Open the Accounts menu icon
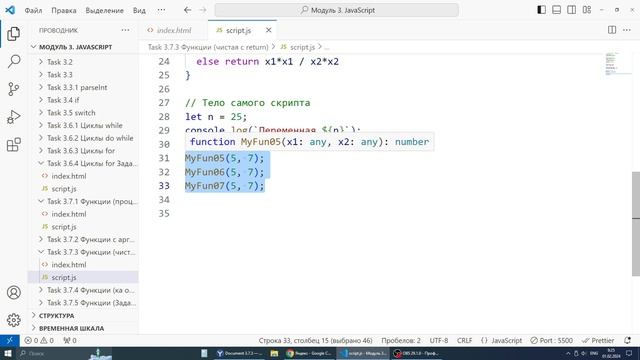640x360 pixels. [13, 292]
